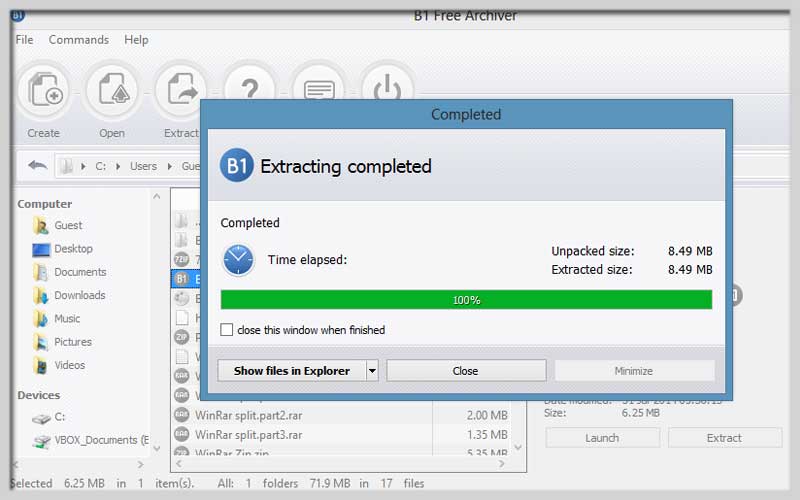
Task: Click Computer heading in sidebar
Action: click(44, 204)
